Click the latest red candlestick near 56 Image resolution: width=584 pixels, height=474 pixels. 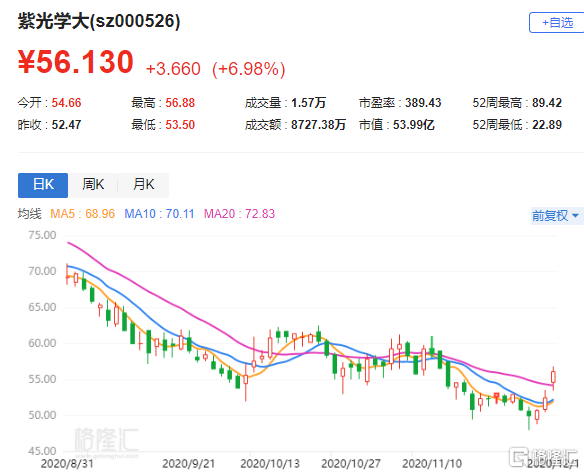point(553,377)
